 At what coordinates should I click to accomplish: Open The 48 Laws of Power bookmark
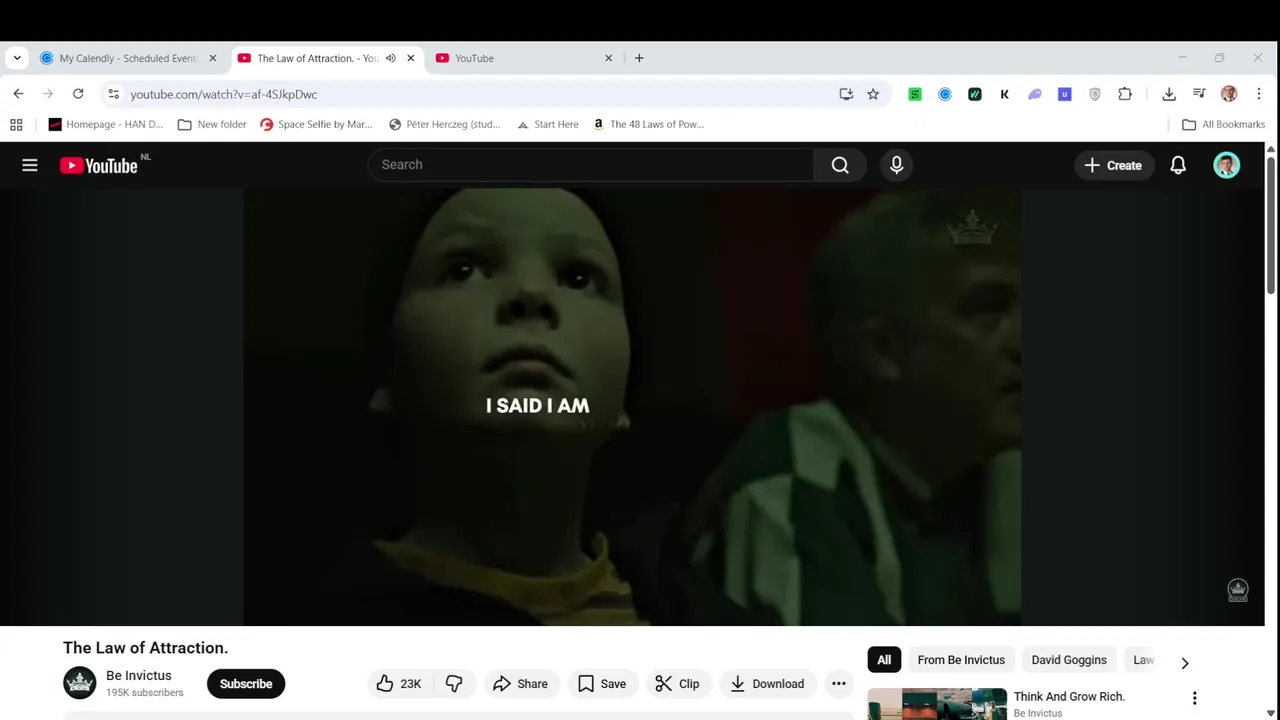point(648,125)
